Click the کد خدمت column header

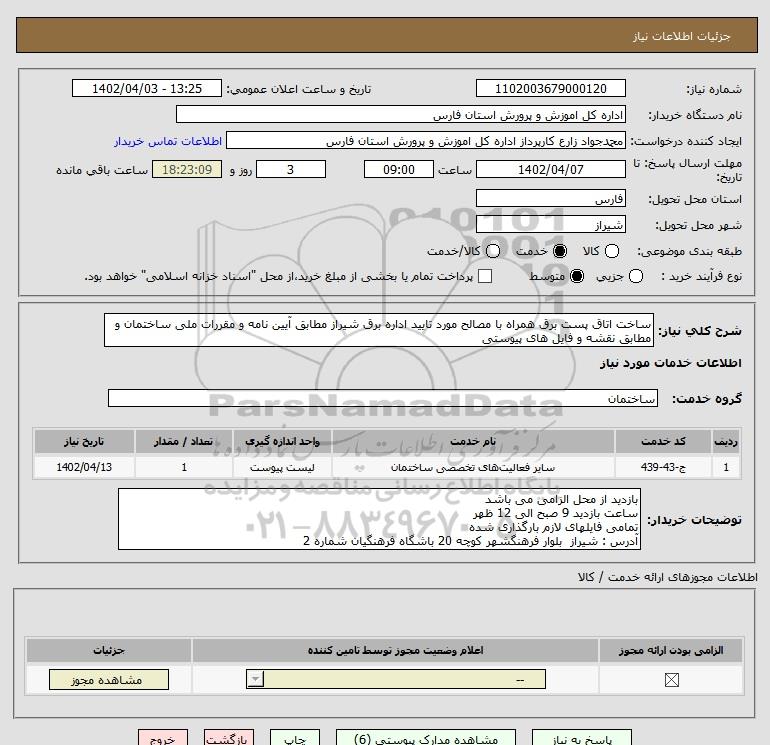pos(663,441)
